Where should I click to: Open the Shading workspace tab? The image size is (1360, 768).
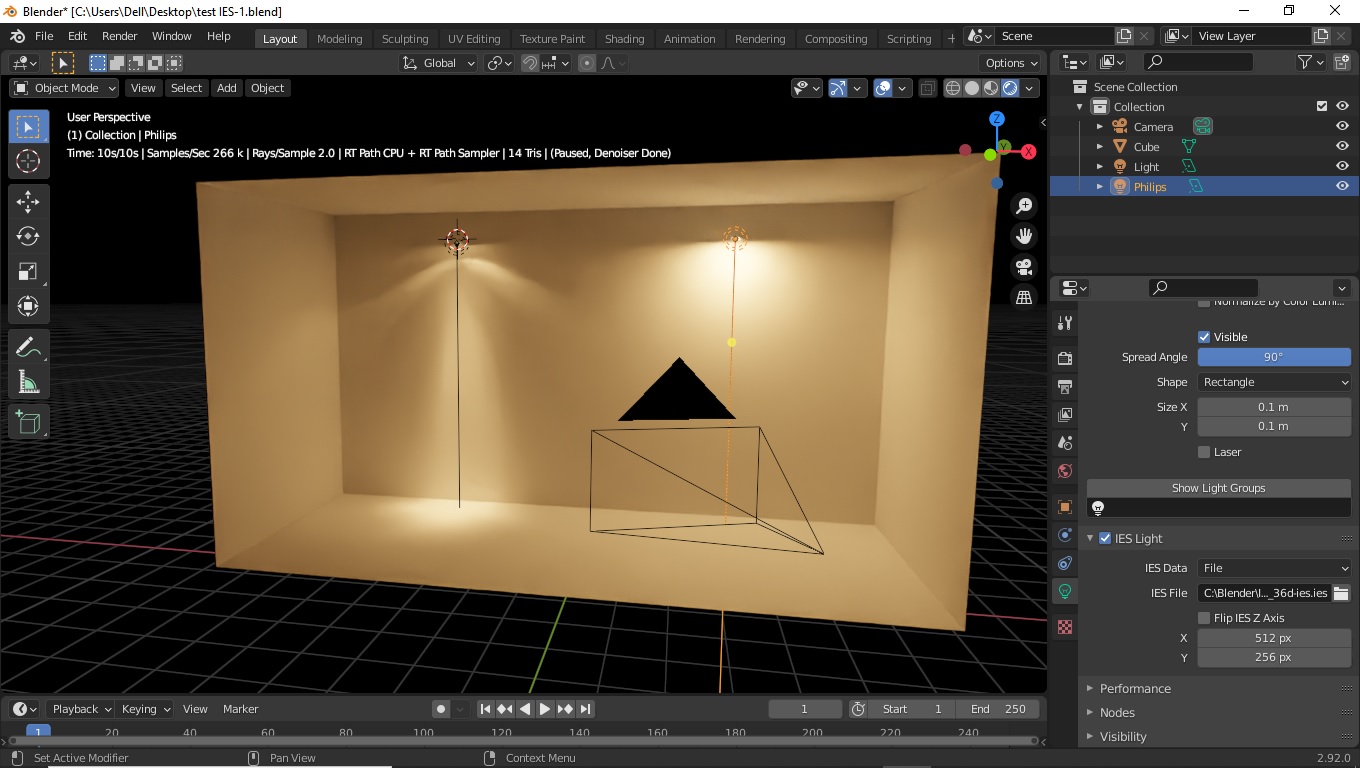tap(624, 38)
